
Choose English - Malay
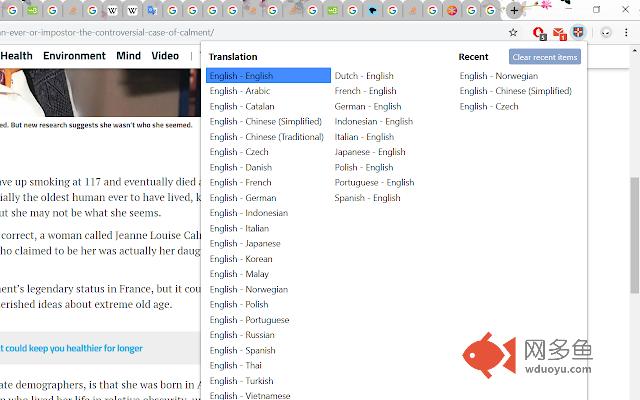pyautogui.click(x=239, y=274)
